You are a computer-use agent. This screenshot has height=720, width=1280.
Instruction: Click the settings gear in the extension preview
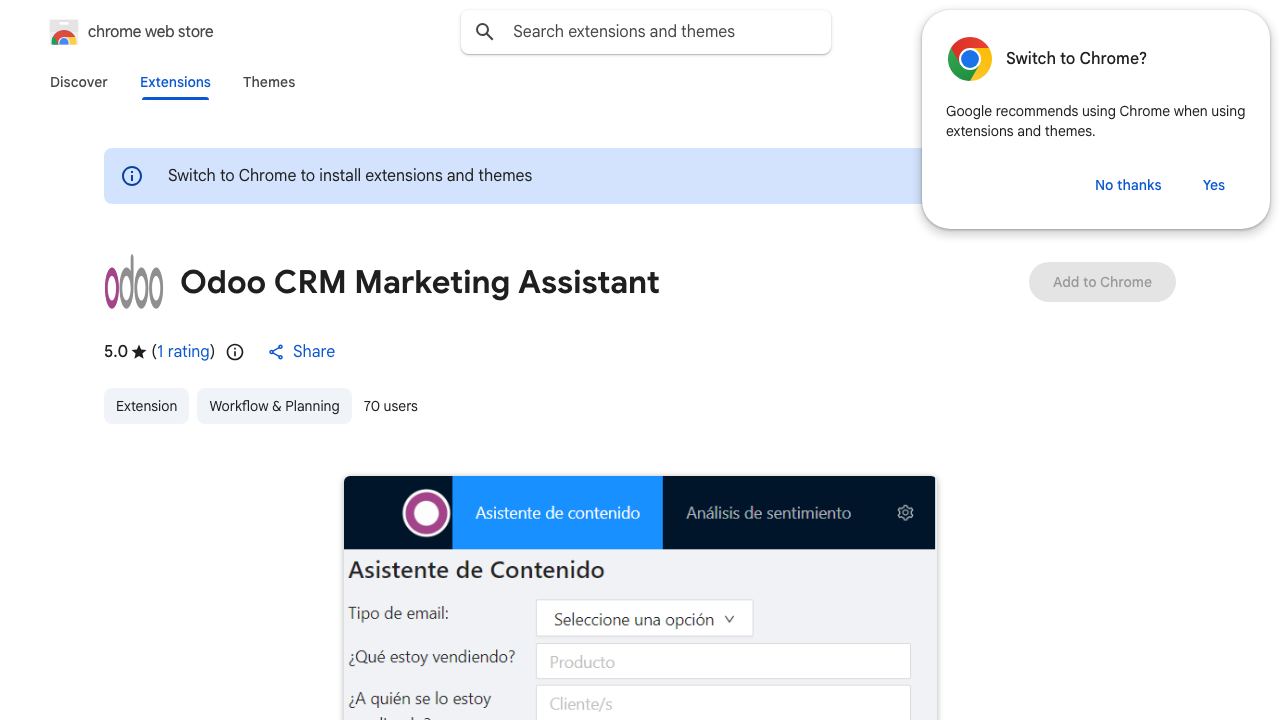[905, 513]
